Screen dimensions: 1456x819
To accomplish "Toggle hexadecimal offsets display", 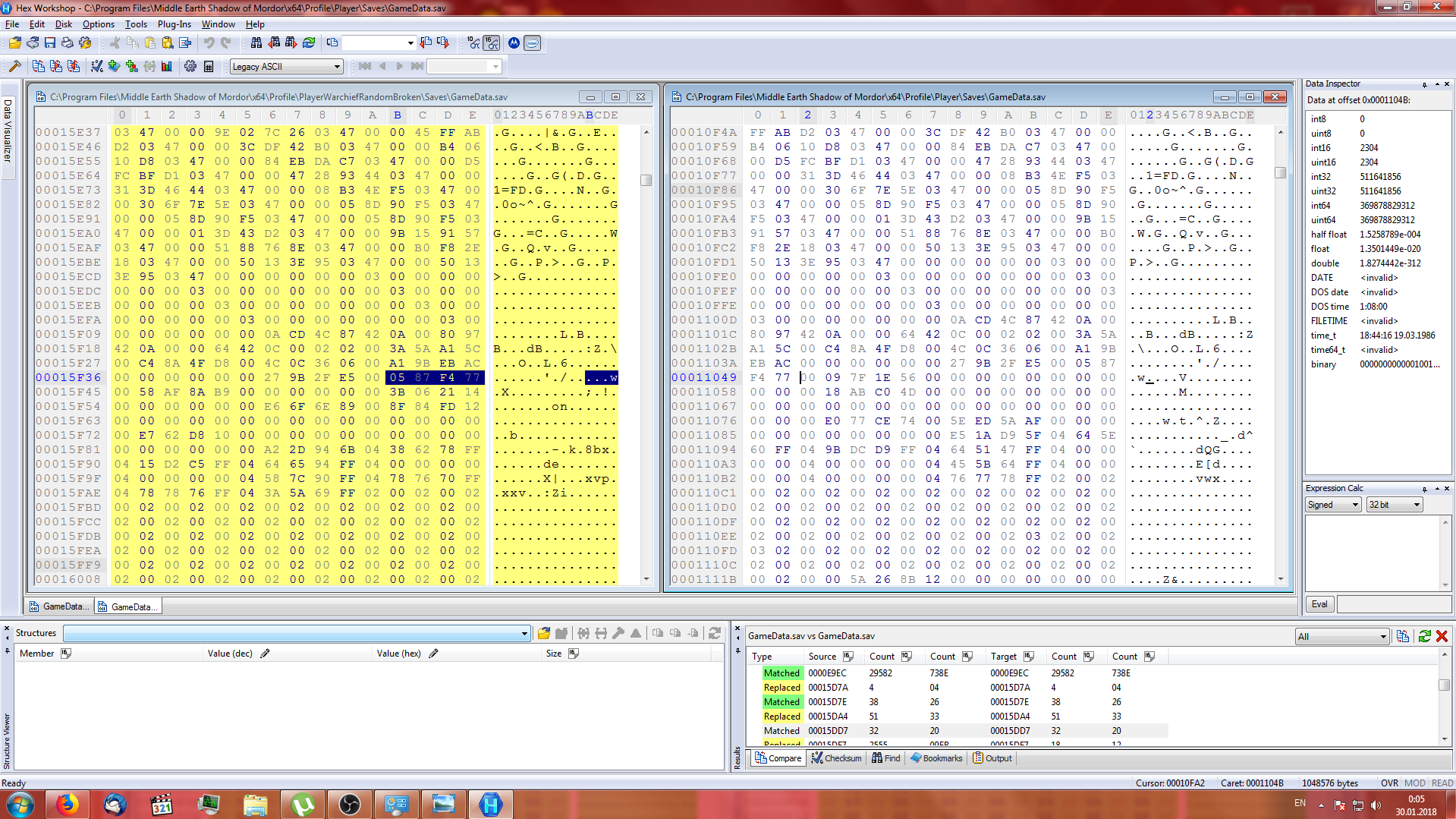I will (492, 43).
